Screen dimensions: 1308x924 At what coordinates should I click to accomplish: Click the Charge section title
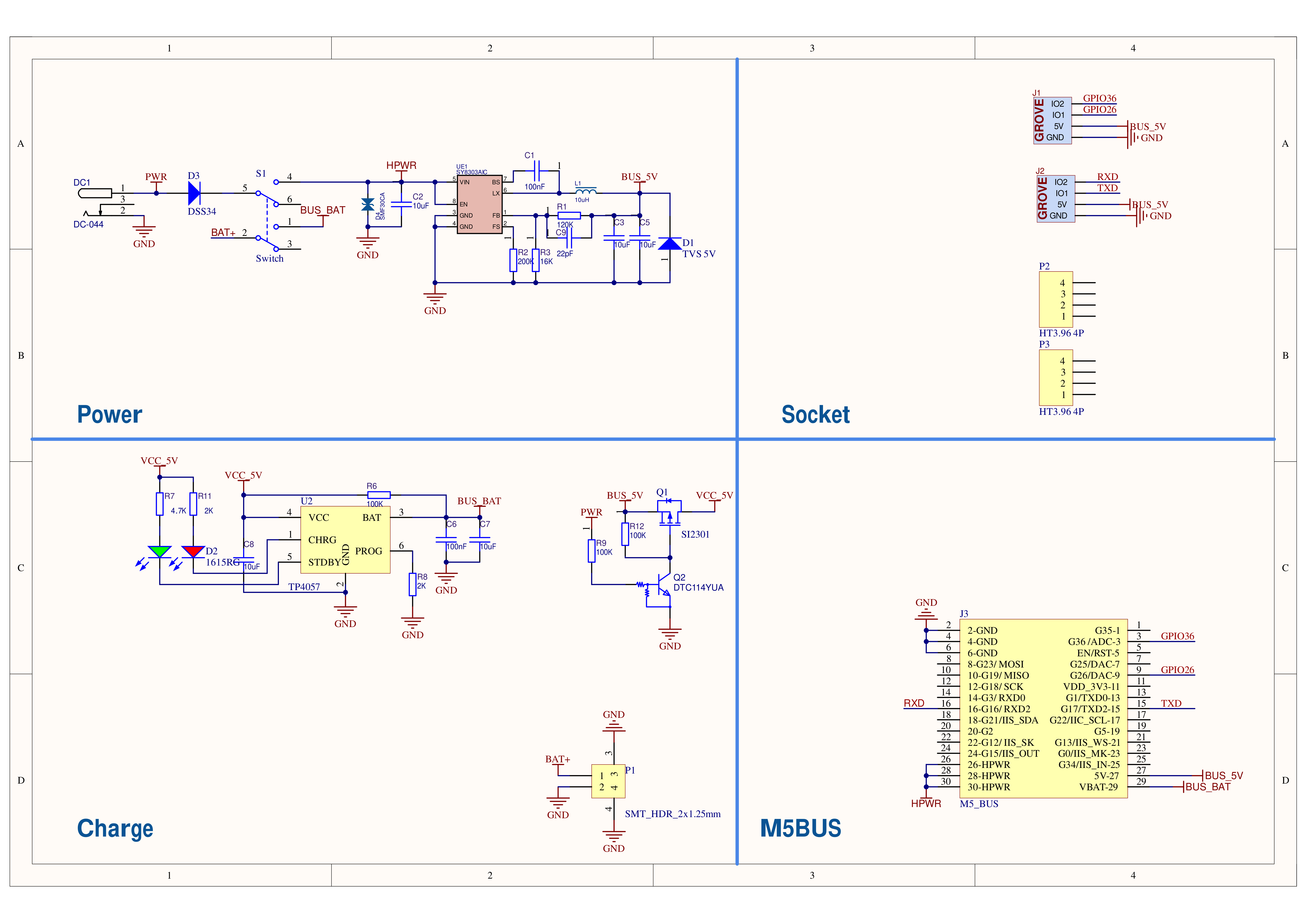click(115, 828)
